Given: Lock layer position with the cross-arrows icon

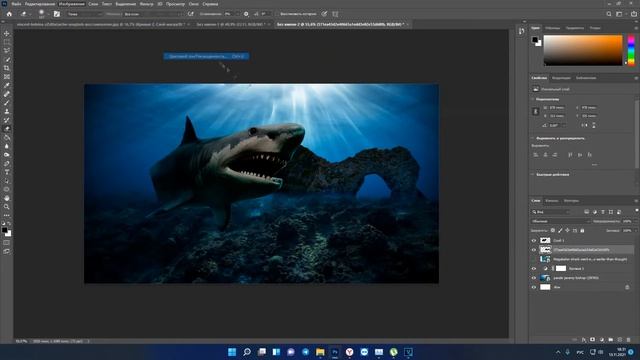Looking at the screenshot, I should pyautogui.click(x=567, y=231).
